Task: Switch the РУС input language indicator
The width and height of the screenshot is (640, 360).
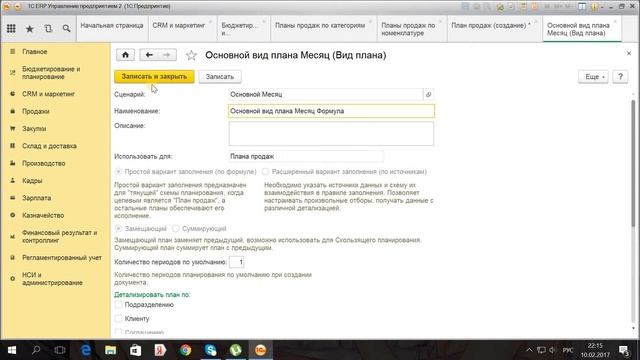Action: point(568,350)
